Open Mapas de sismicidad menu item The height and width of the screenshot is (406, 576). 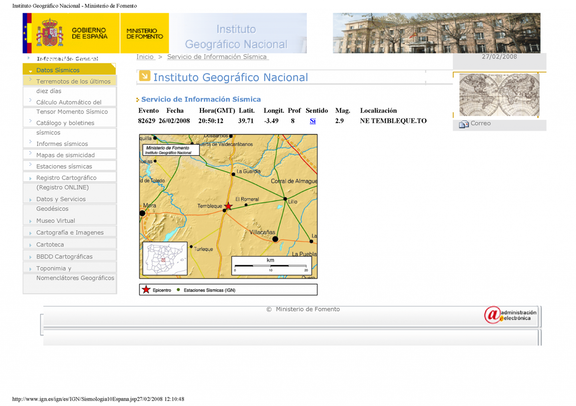click(x=65, y=155)
